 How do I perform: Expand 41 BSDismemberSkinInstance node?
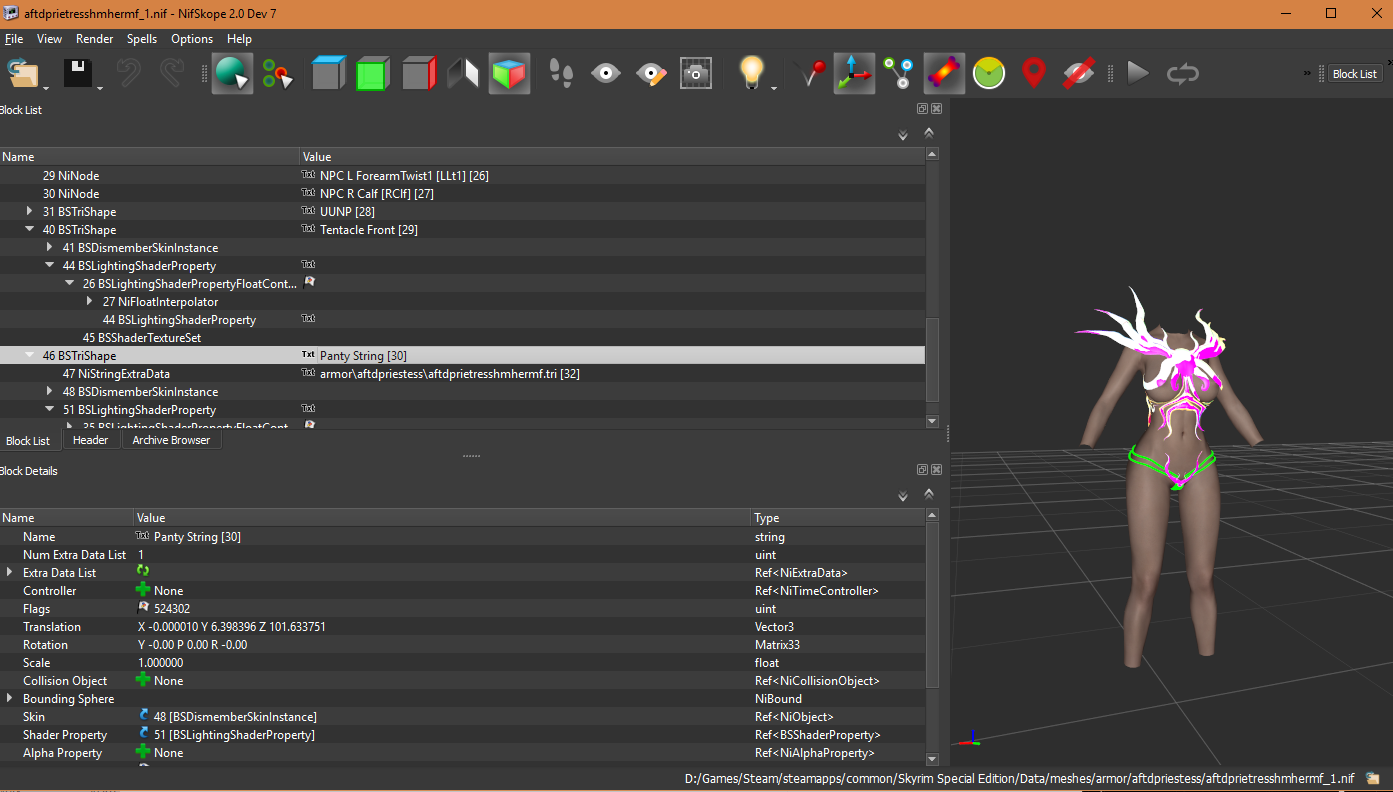50,248
